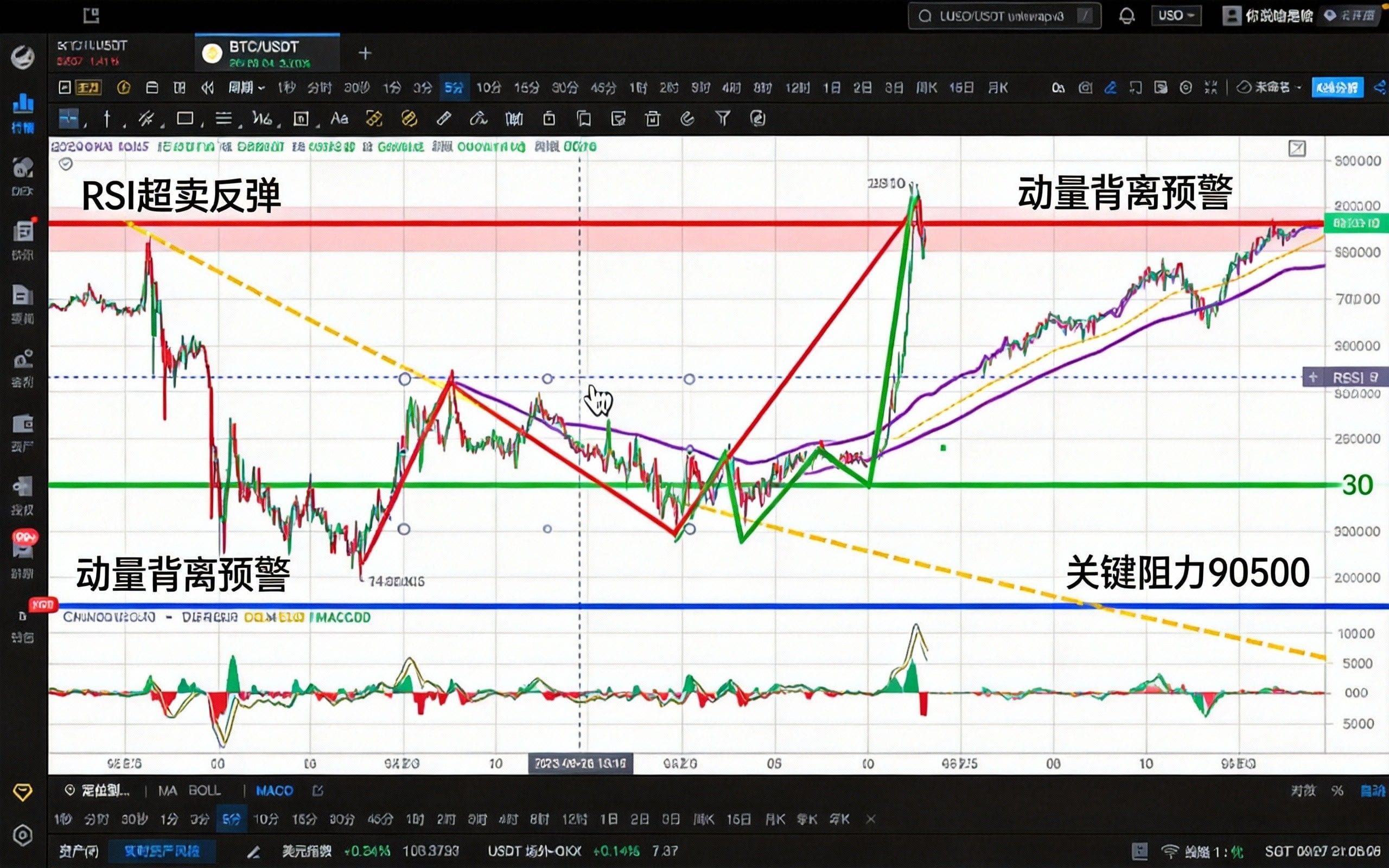This screenshot has width=1389, height=868.
Task: Add a new chart tab with plus
Action: tap(365, 53)
